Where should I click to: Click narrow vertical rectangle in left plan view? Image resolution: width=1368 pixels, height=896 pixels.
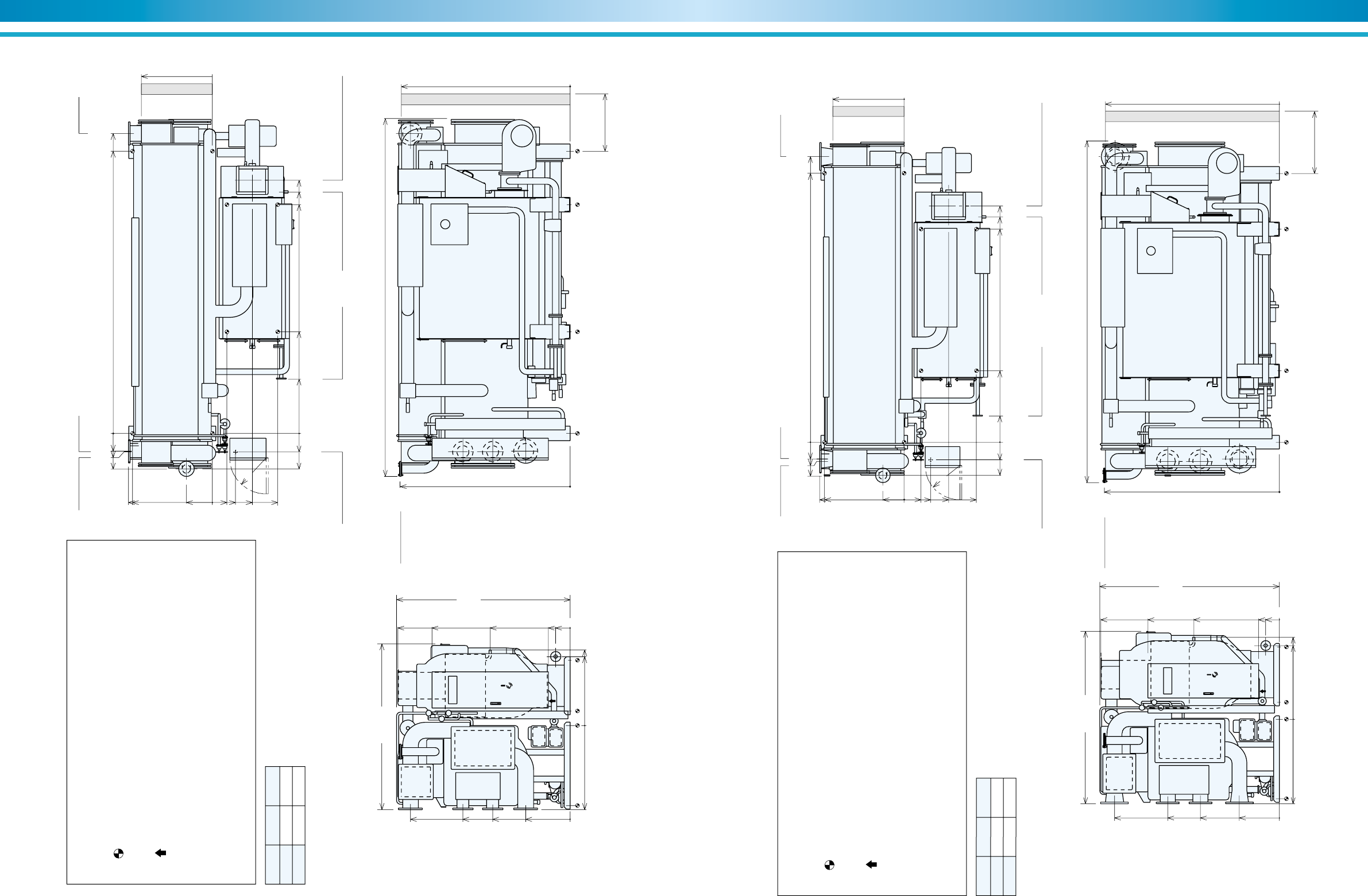[x=453, y=690]
